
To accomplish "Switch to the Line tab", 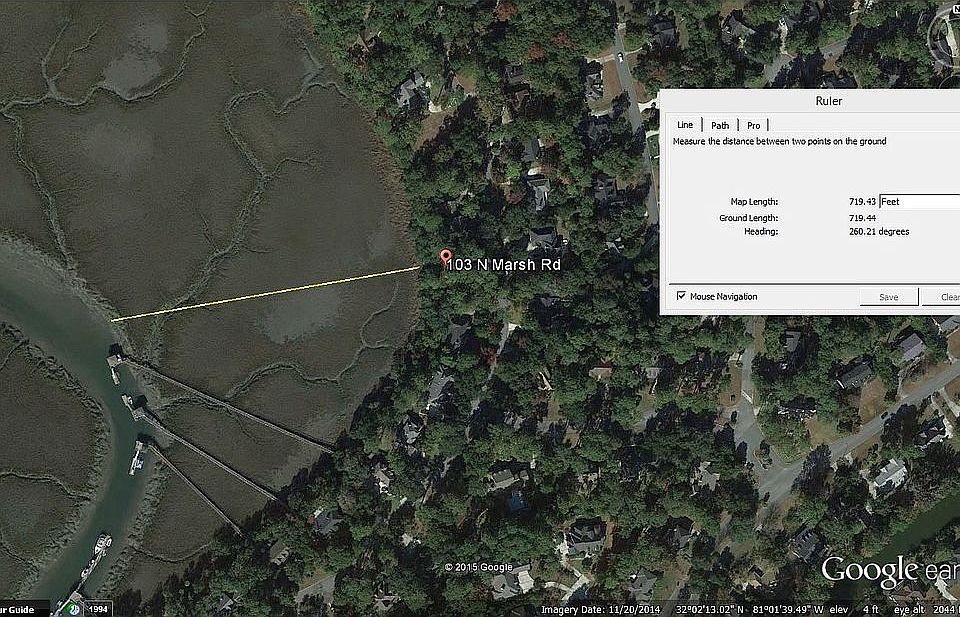I will tap(685, 125).
